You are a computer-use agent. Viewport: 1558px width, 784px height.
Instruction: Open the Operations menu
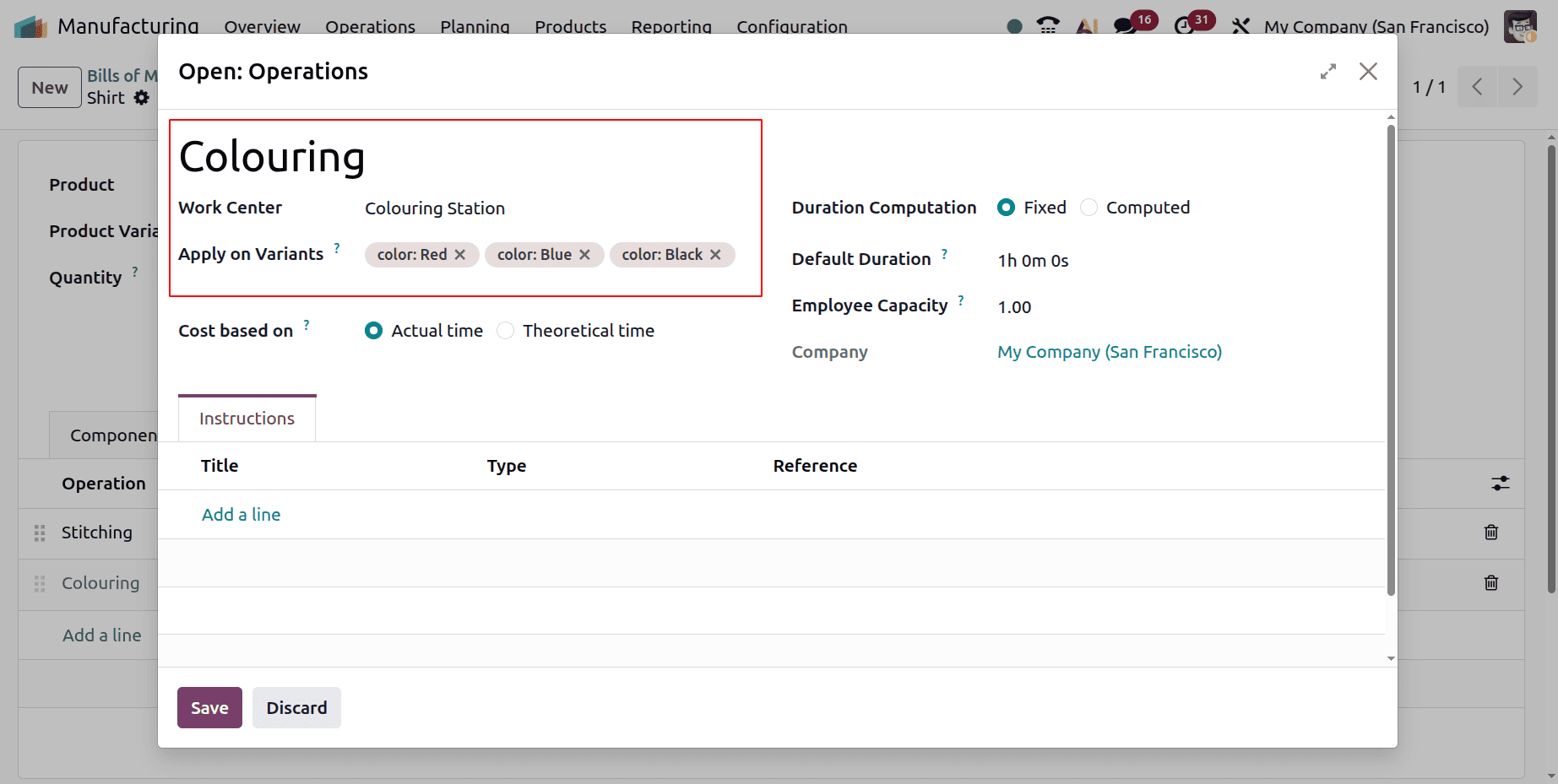point(370,27)
